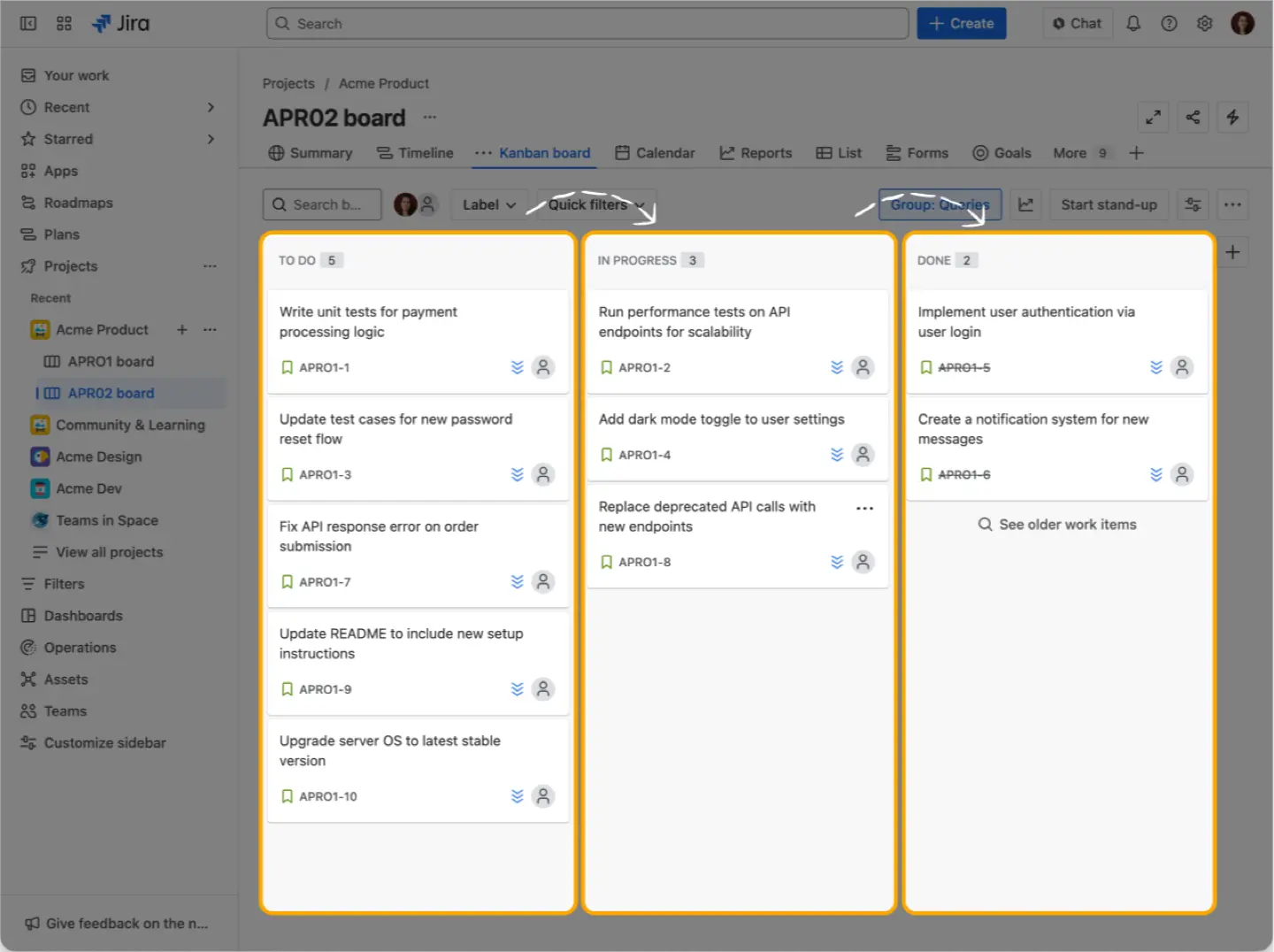Viewport: 1274px width, 952px height.
Task: Open the Jira notifications bell
Action: [x=1133, y=23]
